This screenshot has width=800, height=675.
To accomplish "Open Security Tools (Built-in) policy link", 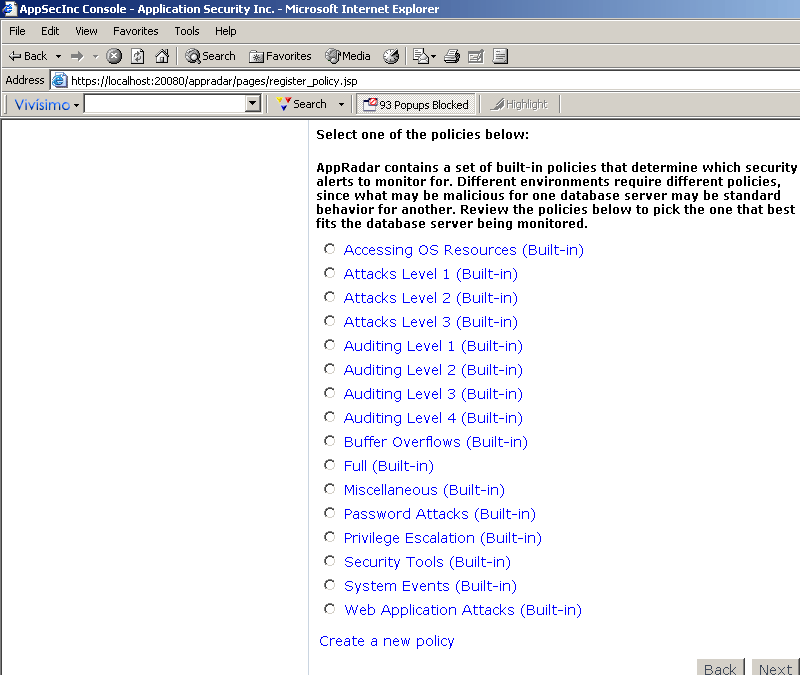I will click(x=427, y=562).
